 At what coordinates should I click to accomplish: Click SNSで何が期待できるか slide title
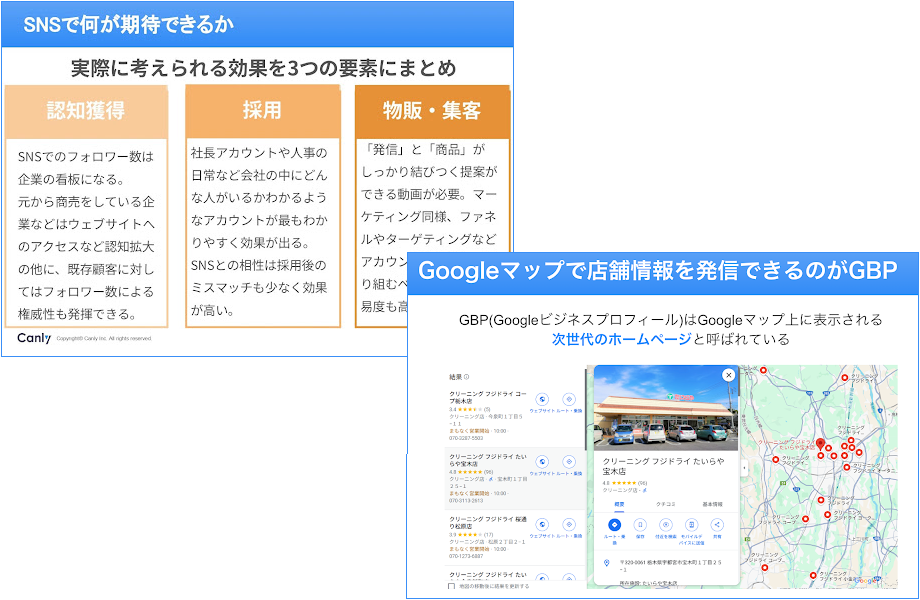[128, 25]
